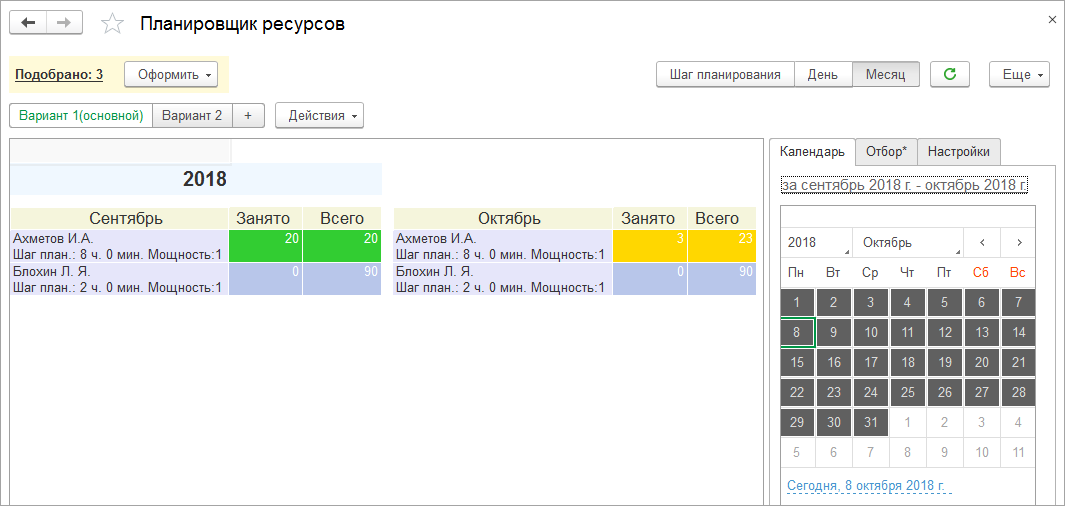Click the Октябрь column header
1065x506 pixels.
pyautogui.click(x=503, y=218)
